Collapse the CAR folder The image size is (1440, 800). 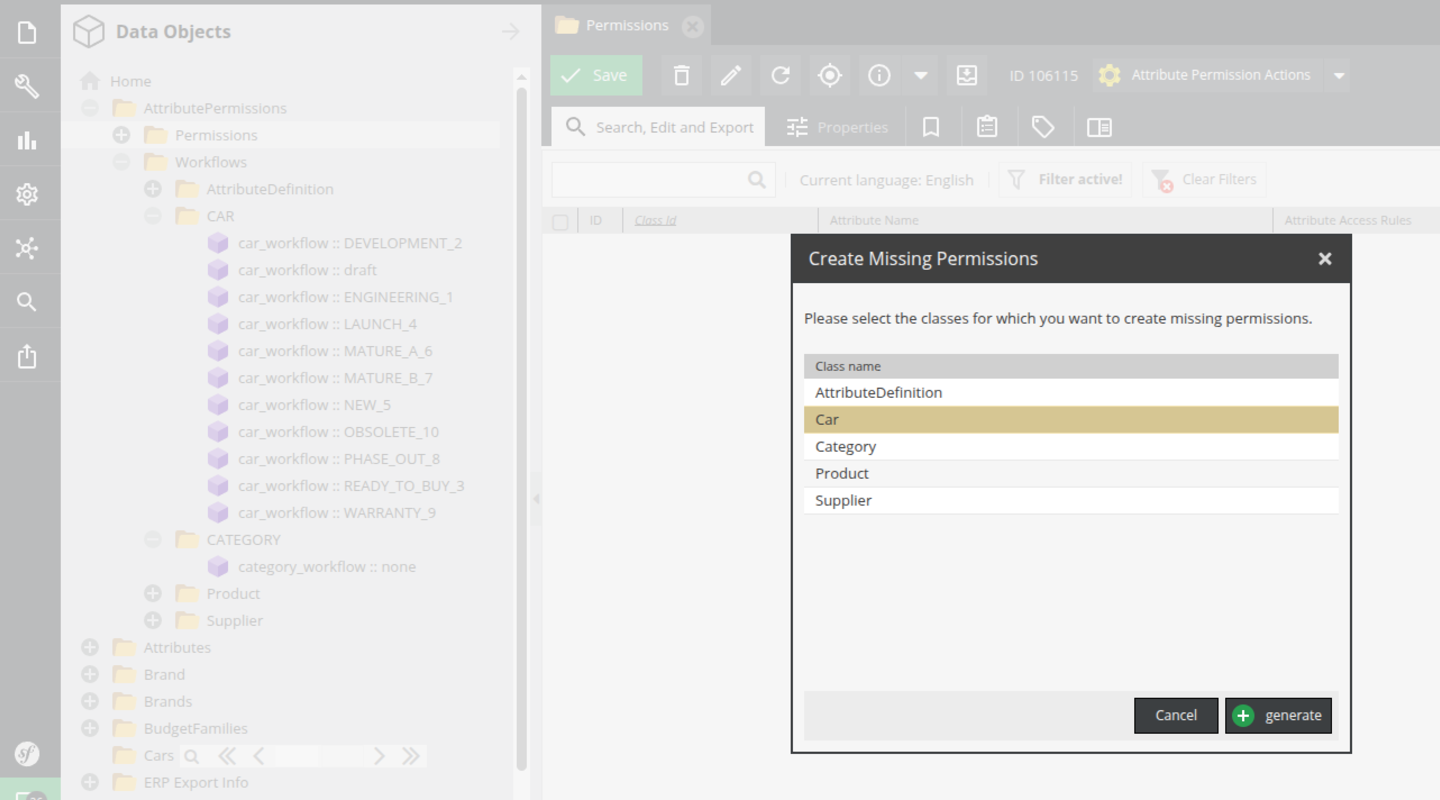point(153,216)
